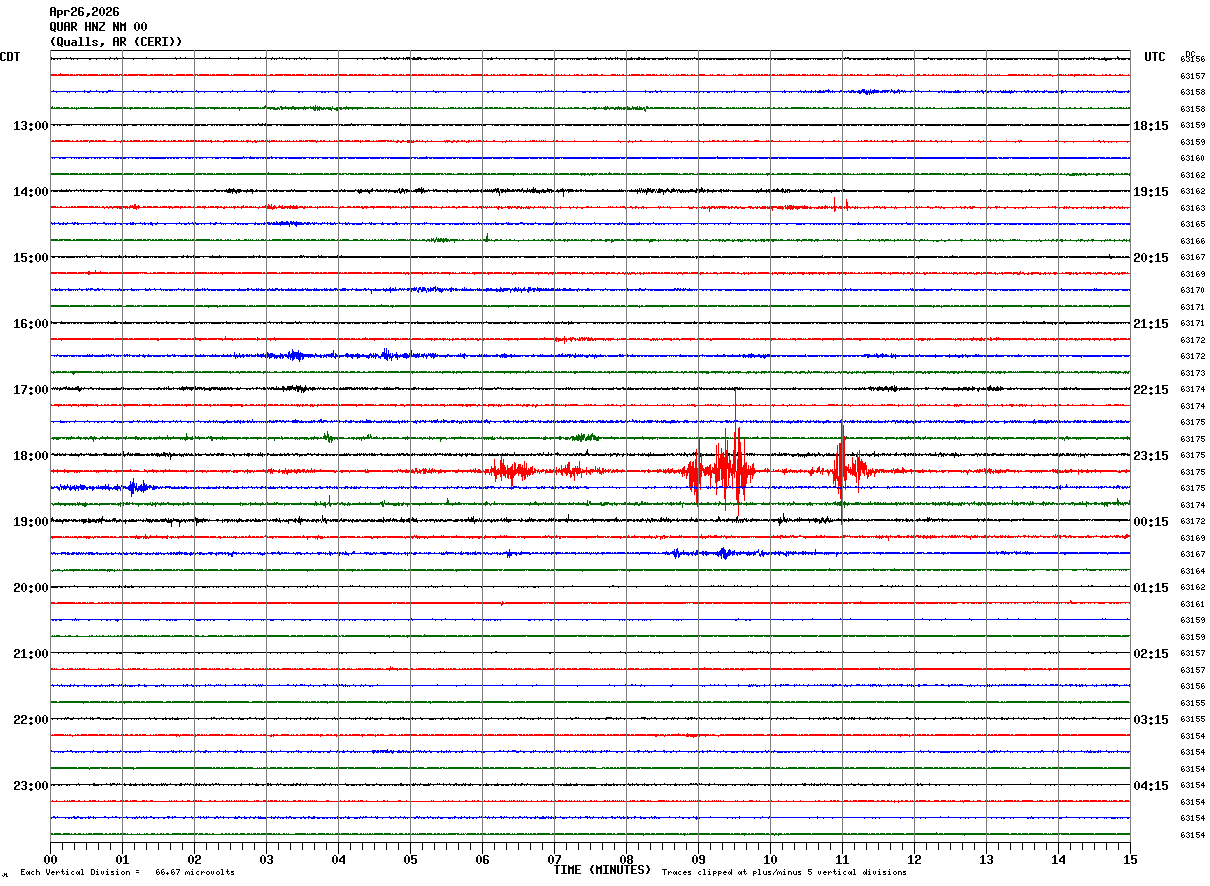Click minute 15 on the time axis

(1130, 859)
